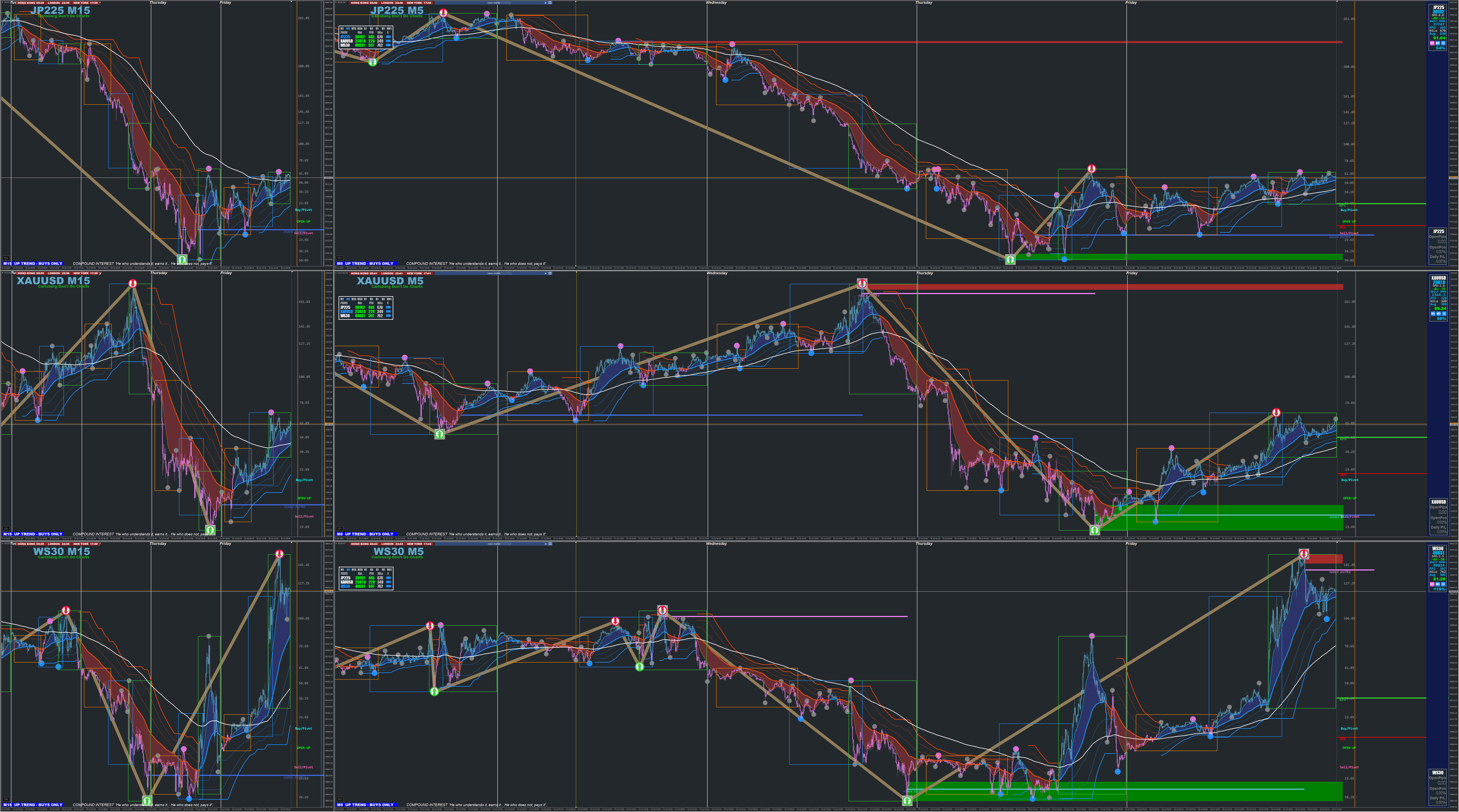Viewport: 1459px width, 812px height.
Task: Click small ON button in JP225 M15 corner
Action: click(x=6, y=258)
